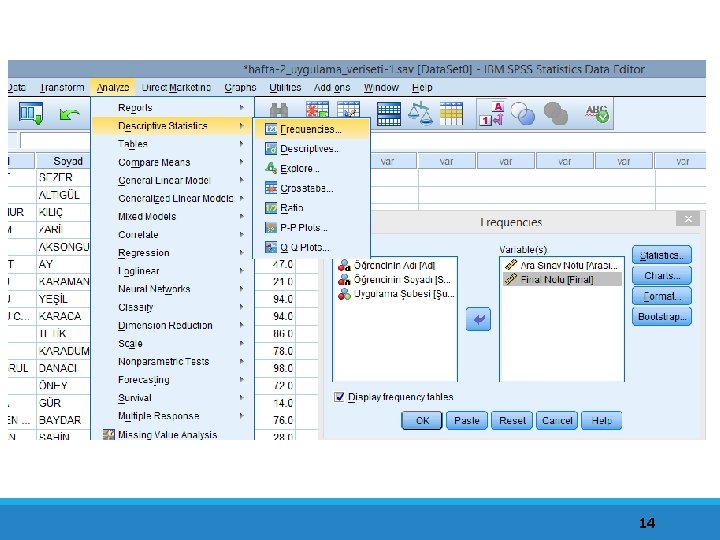Expand the Correlate submenu
This screenshot has width=720, height=540.
pos(172,235)
